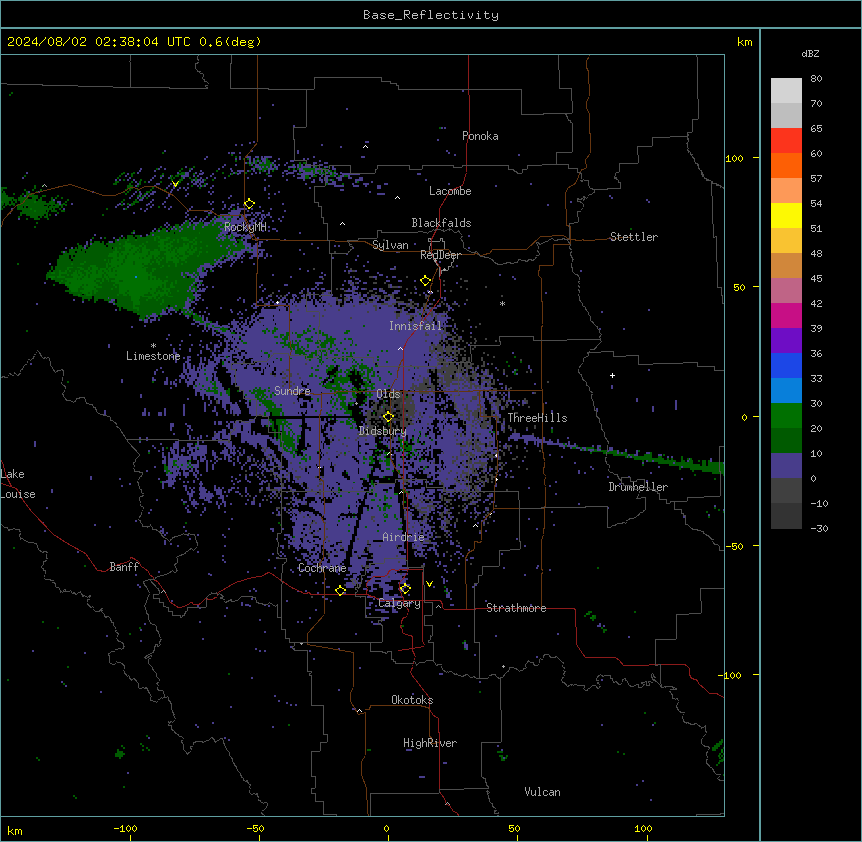Select the indigo swatch between 10 and 0
Viewport: 862px width, 842px height.
[x=786, y=466]
